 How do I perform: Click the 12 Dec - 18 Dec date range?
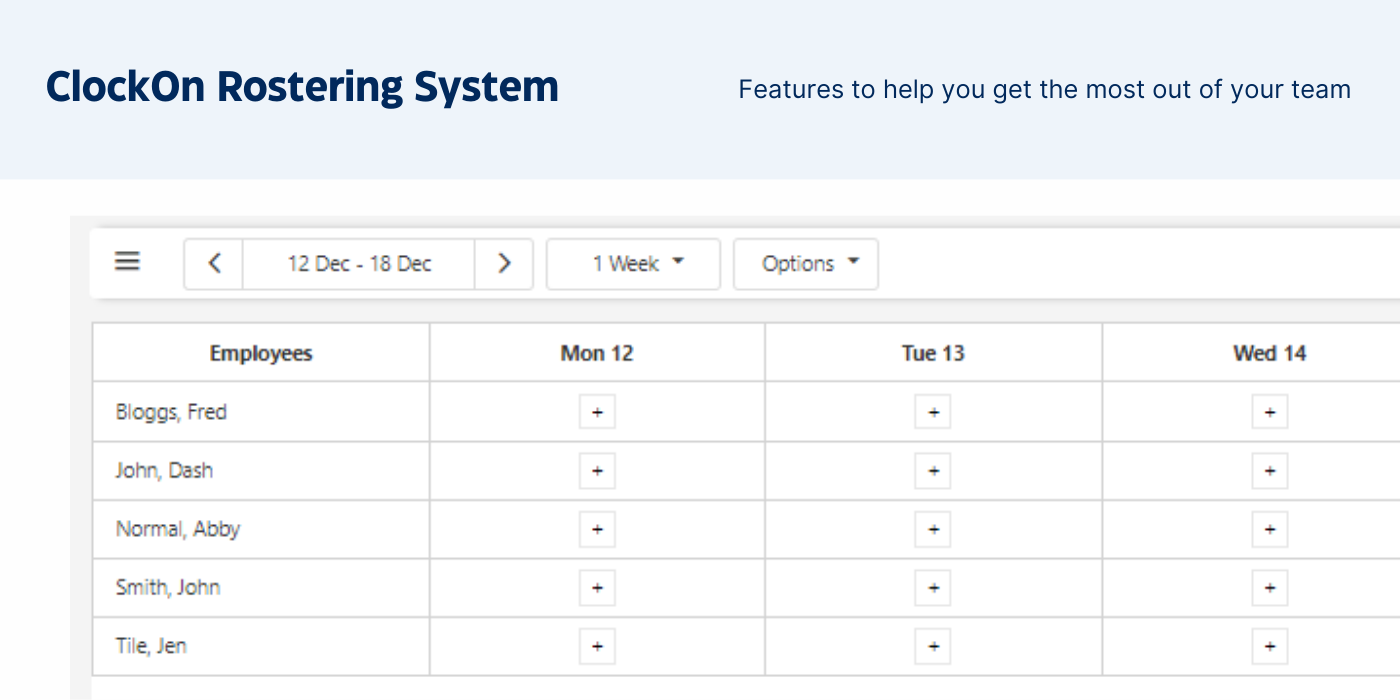point(359,263)
